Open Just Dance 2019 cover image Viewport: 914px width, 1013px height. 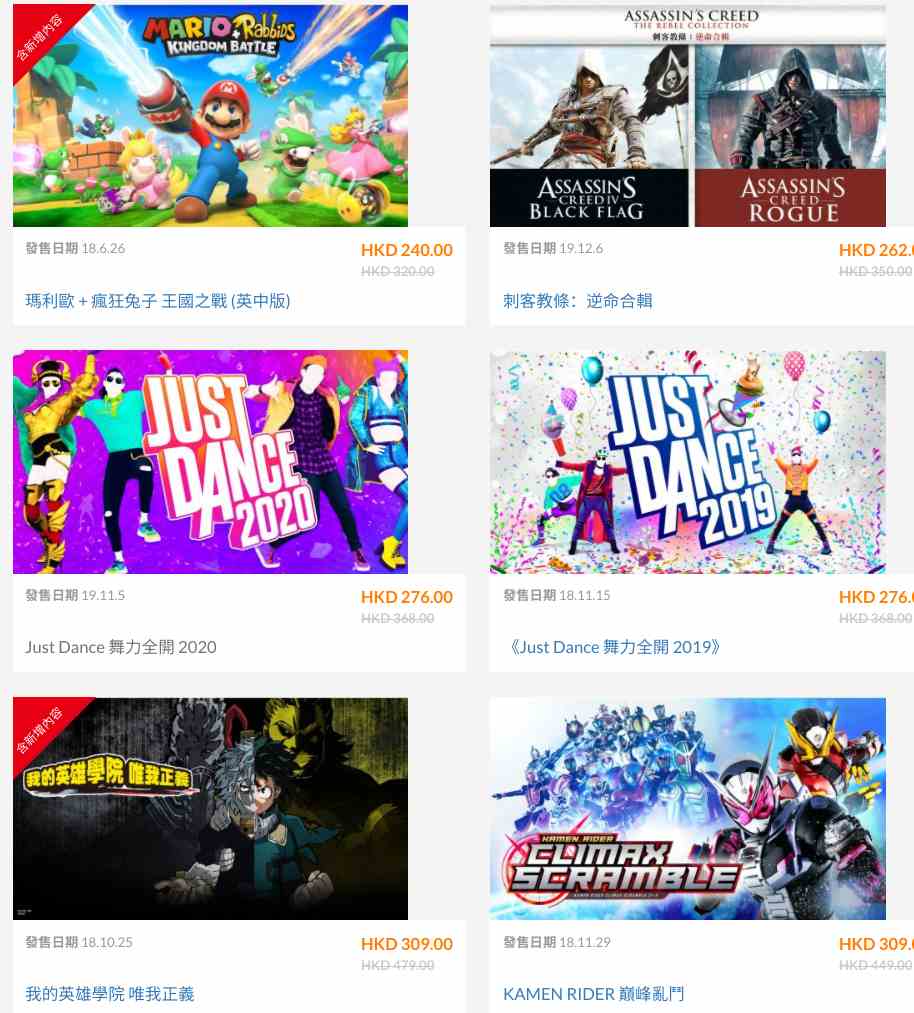pos(688,462)
